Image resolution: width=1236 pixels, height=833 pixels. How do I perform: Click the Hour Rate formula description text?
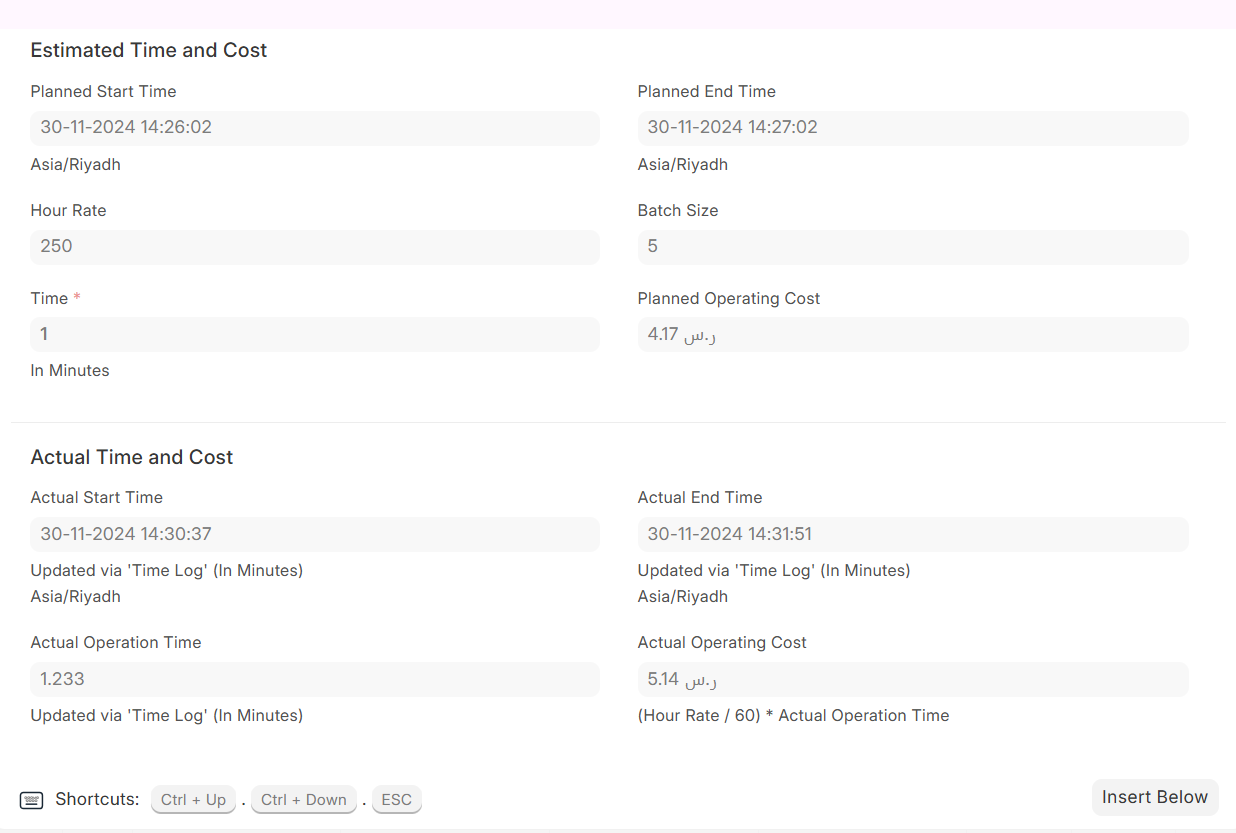793,716
